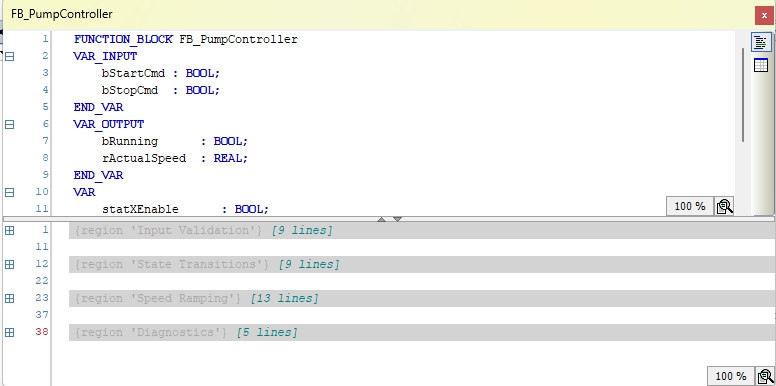Collapse the VAR block at line 10
Image resolution: width=776 pixels, height=386 pixels.
tap(9, 192)
